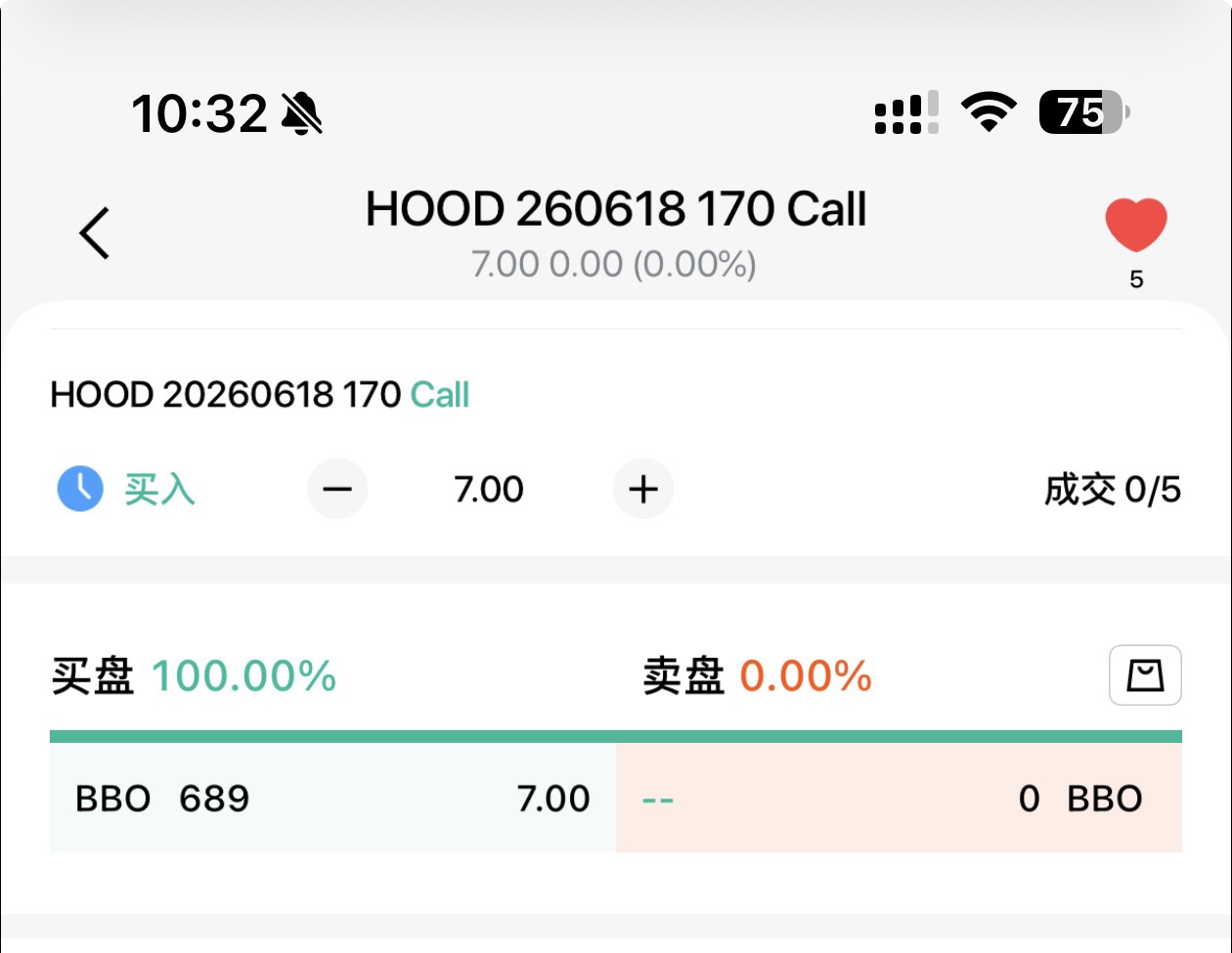Screen dimensions: 1232x953
Task: Tap the Wi-Fi status icon
Action: point(990,113)
